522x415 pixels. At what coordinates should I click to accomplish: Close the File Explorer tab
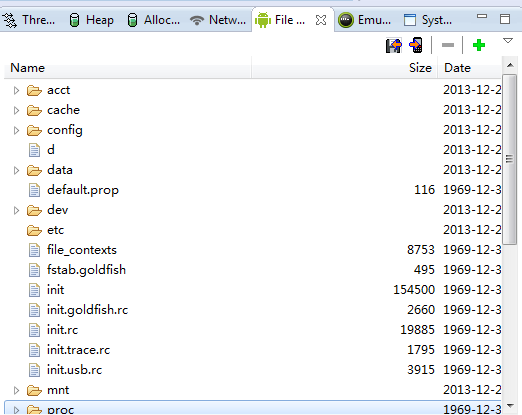(x=321, y=20)
